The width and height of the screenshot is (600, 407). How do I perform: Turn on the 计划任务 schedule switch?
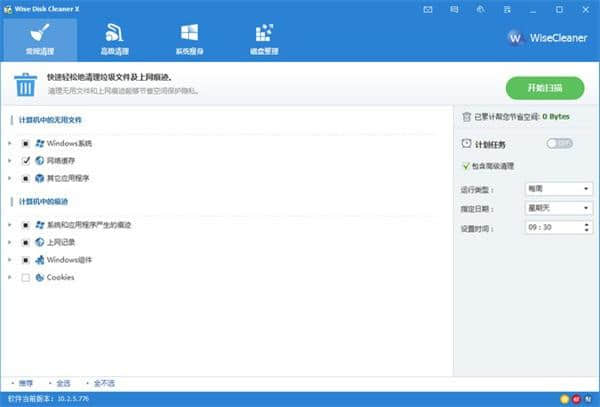(559, 144)
